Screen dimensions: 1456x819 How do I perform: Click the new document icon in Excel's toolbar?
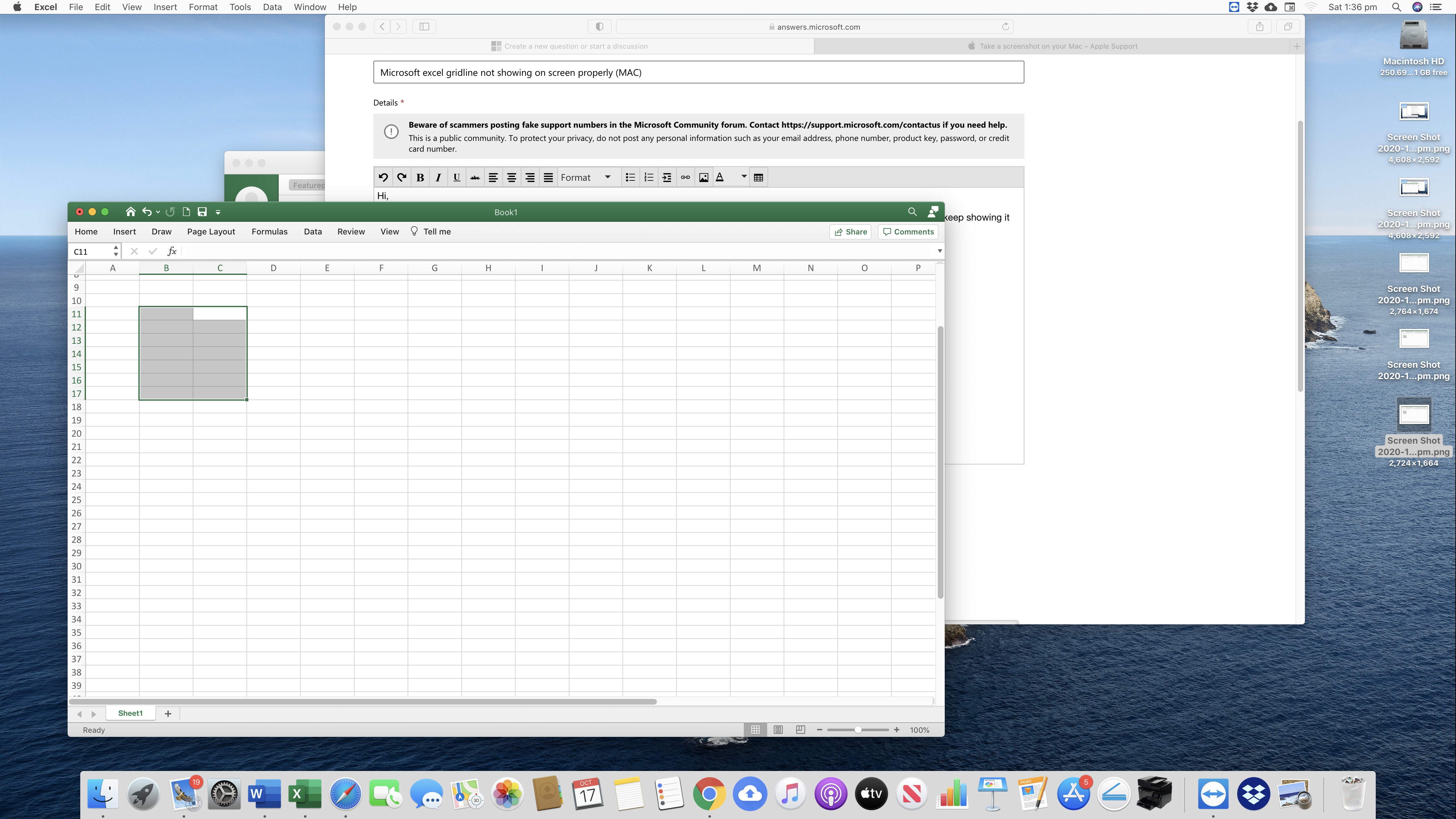pyautogui.click(x=186, y=212)
